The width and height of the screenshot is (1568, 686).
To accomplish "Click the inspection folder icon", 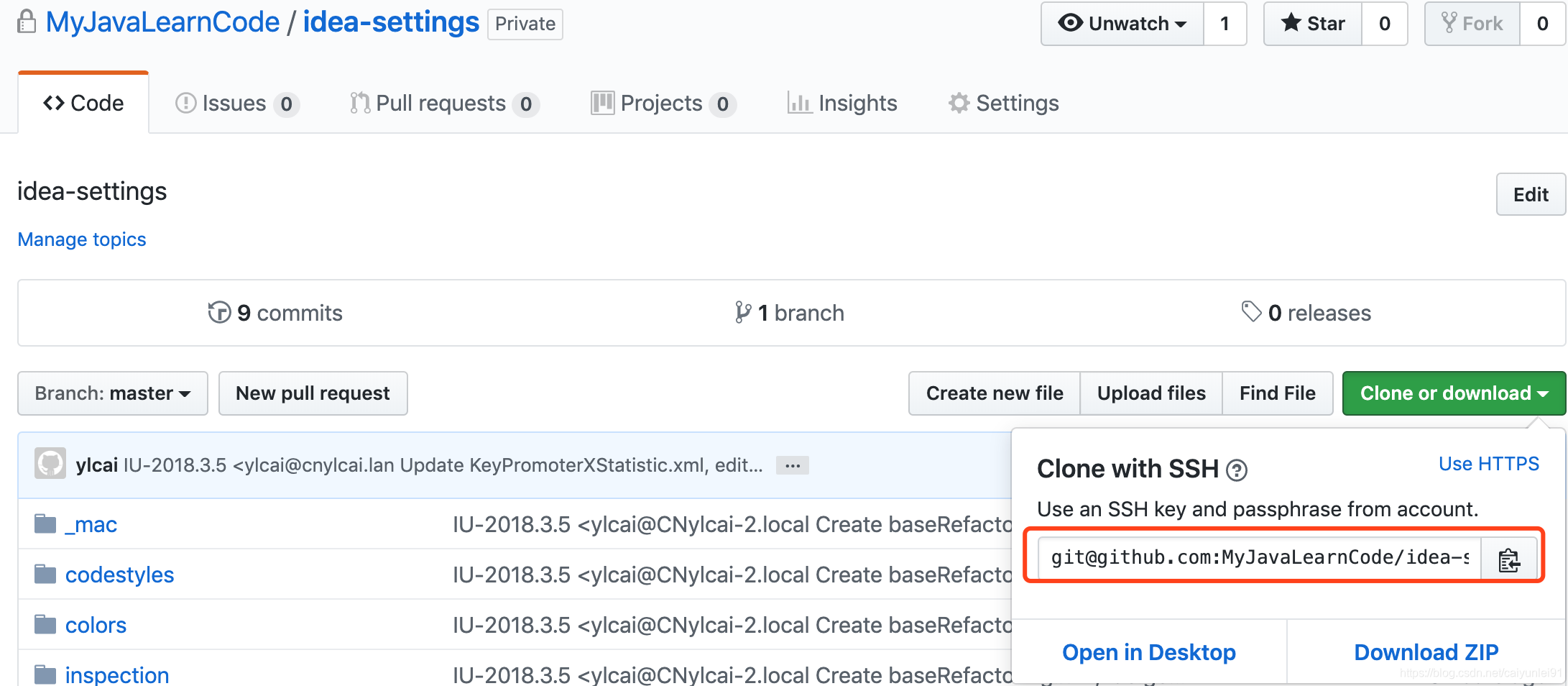I will [45, 674].
